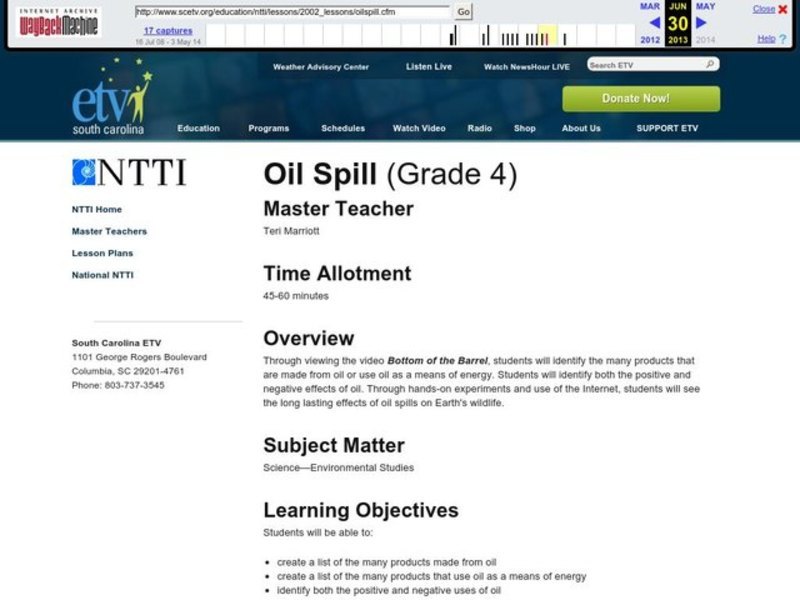
Task: Click the Search ETV magnifier icon
Action: tap(707, 63)
